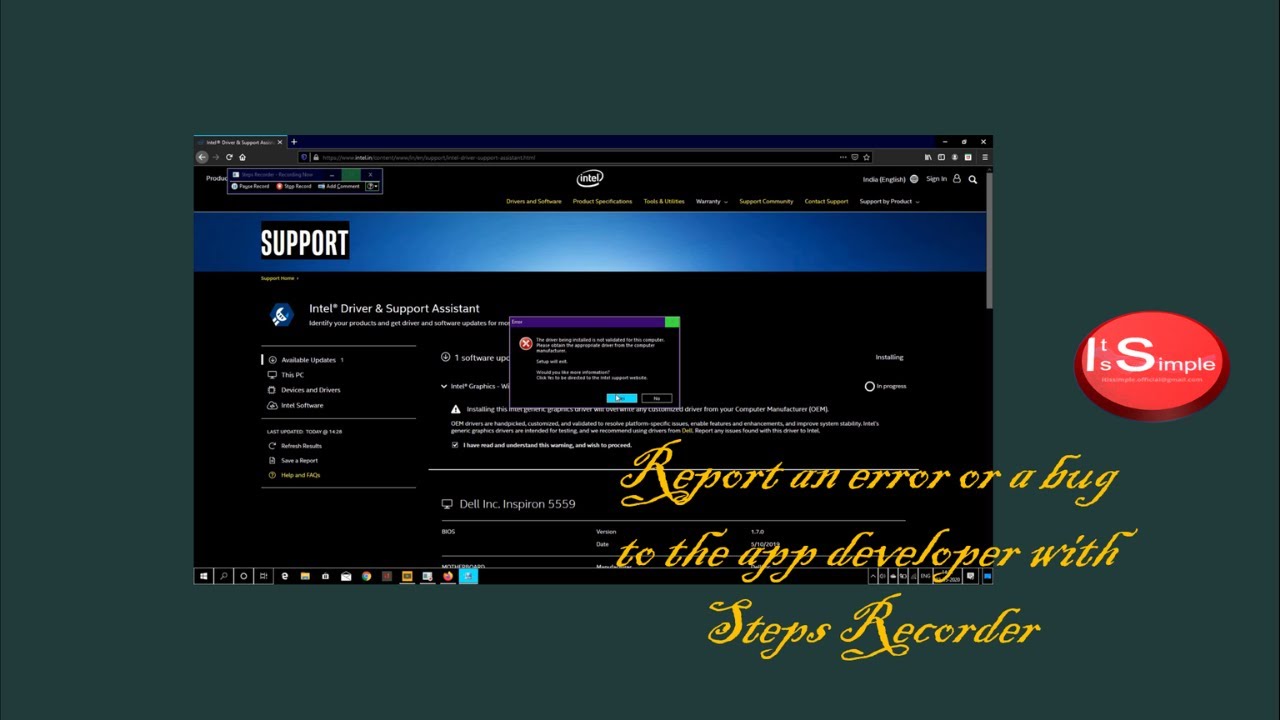
Task: Open Mail app from taskbar
Action: pyautogui.click(x=346, y=576)
